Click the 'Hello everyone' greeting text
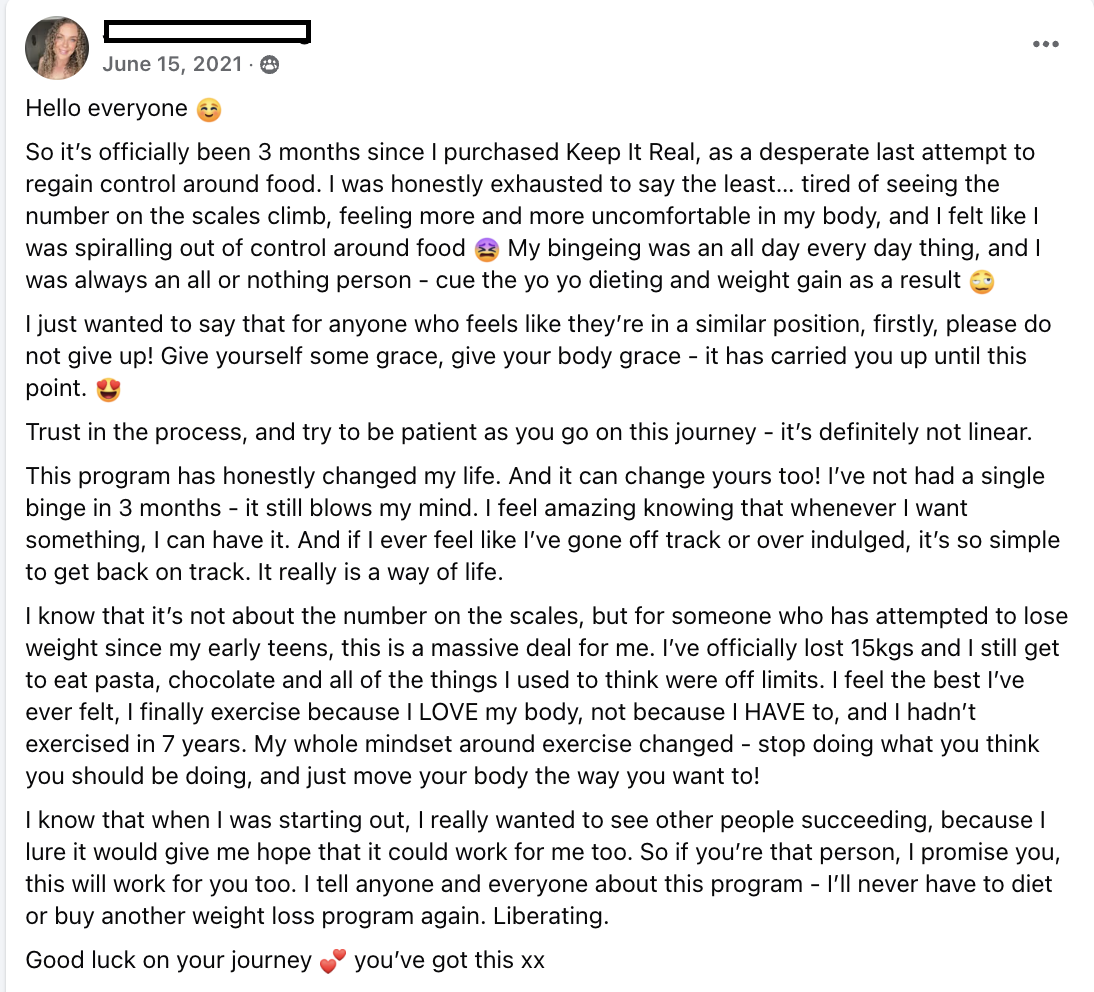 click(x=107, y=108)
